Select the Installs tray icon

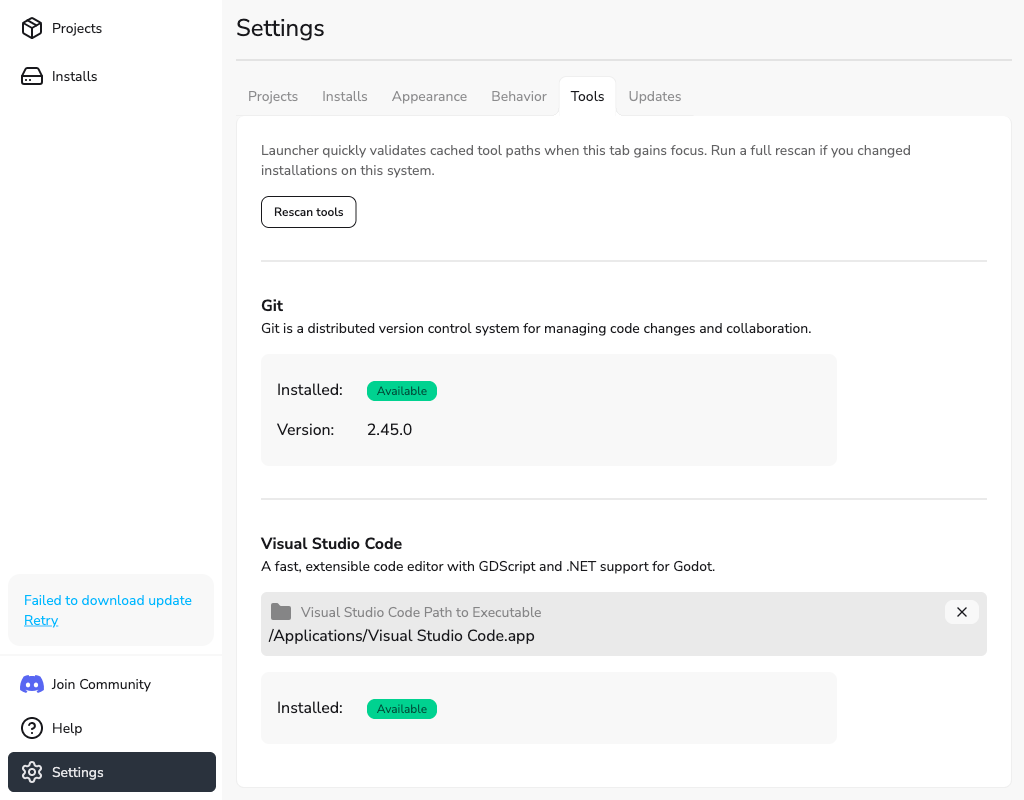click(31, 76)
